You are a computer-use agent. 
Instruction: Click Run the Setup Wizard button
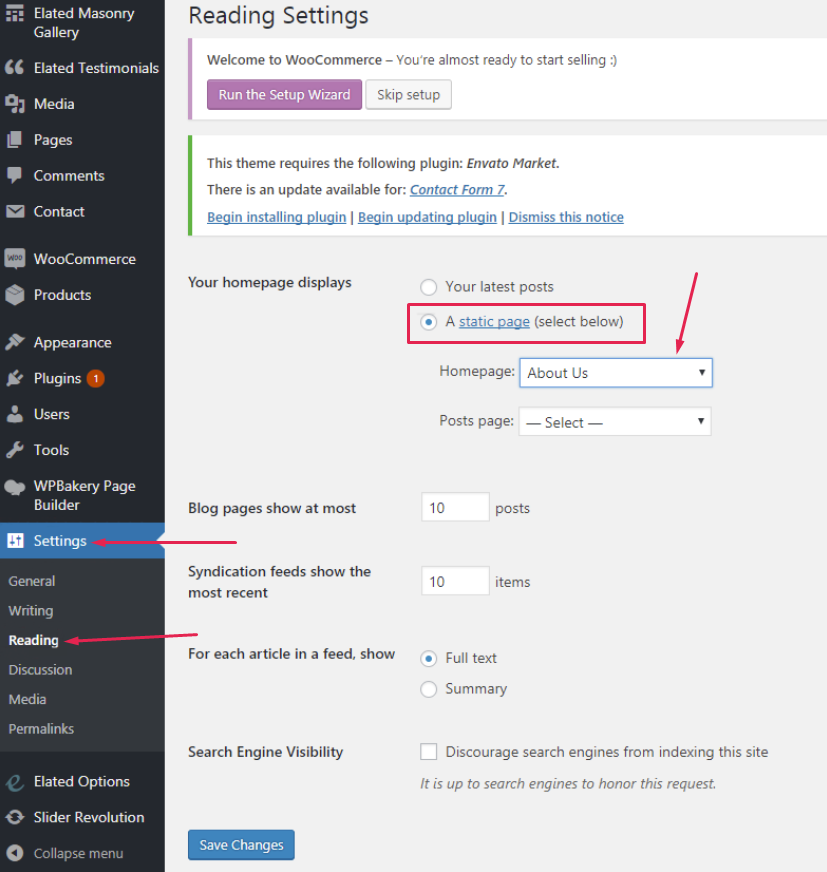coord(284,95)
